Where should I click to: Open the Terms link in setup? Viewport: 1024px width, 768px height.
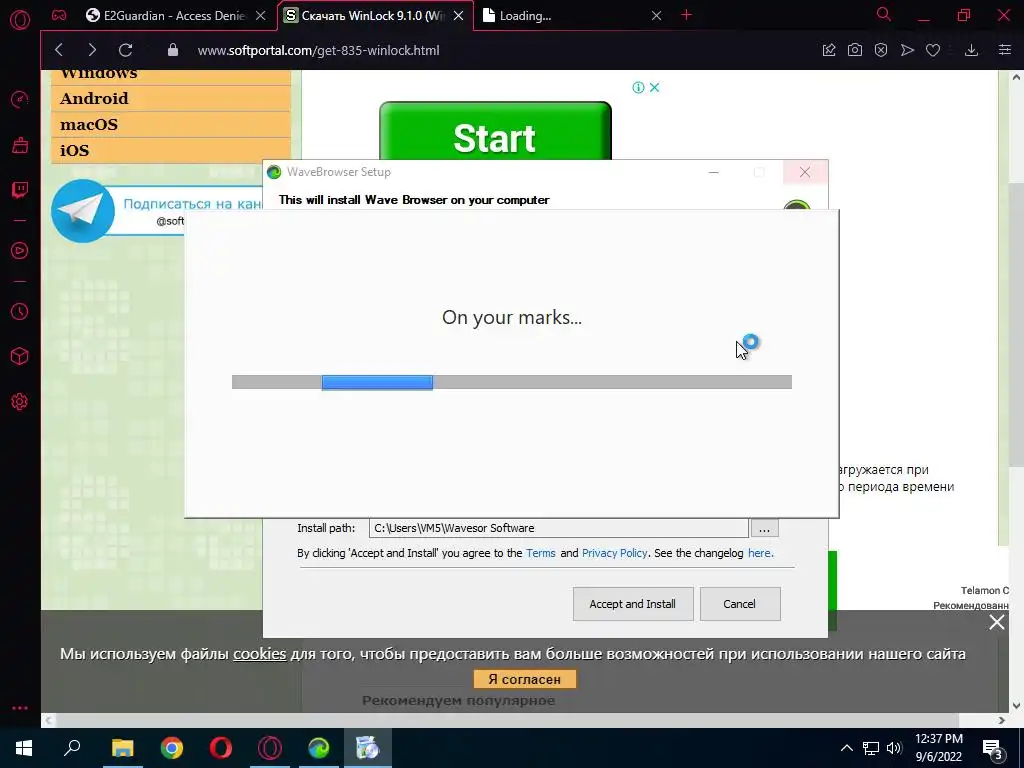coord(541,553)
